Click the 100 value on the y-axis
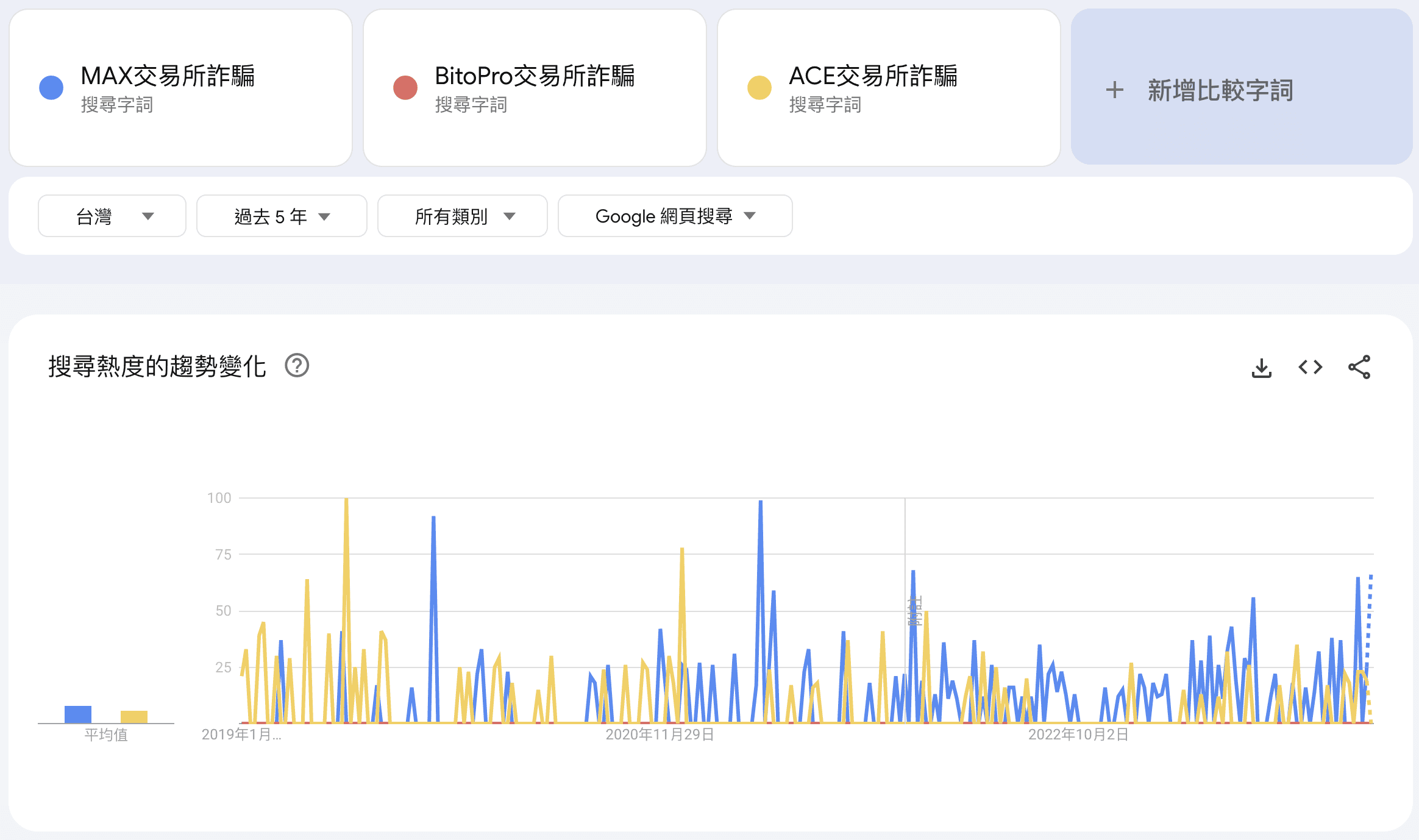1419x840 pixels. pyautogui.click(x=219, y=498)
